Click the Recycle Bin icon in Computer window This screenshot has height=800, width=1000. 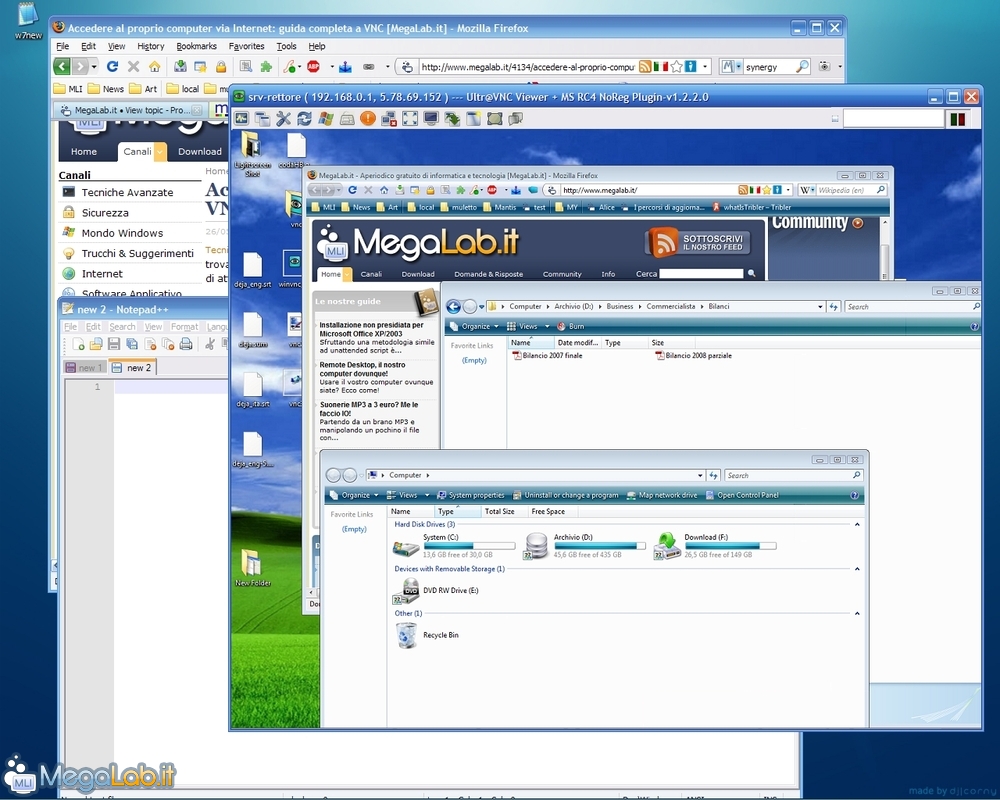pos(406,635)
